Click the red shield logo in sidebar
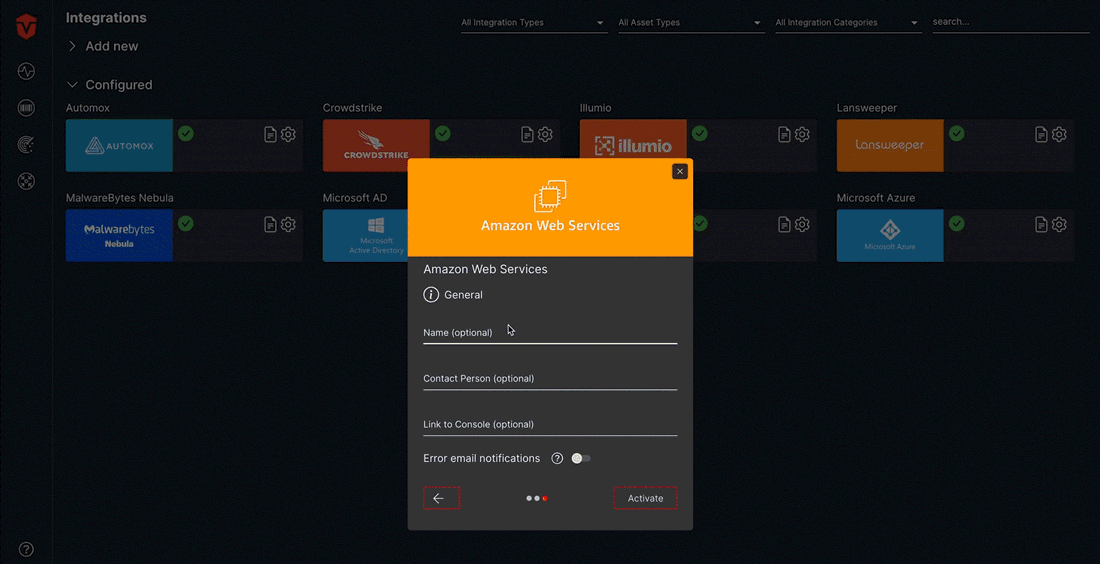The height and width of the screenshot is (564, 1100). tap(26, 27)
